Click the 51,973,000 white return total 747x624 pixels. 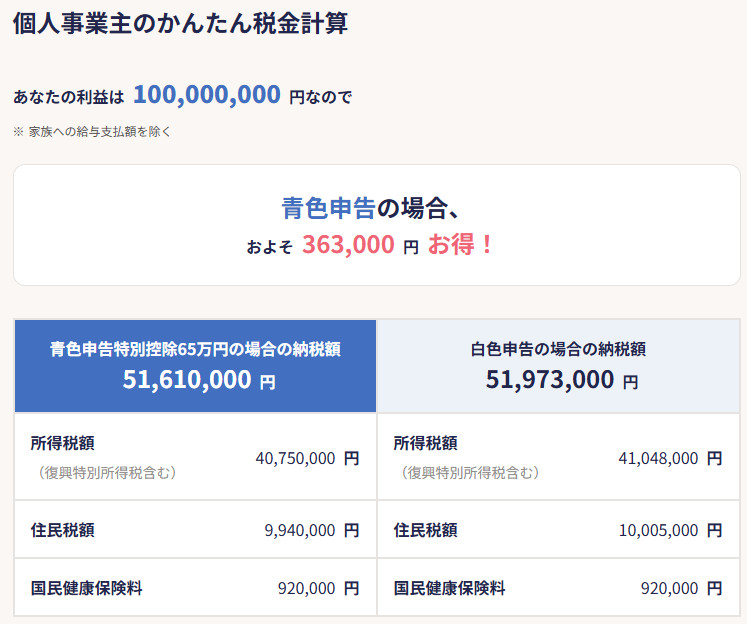click(550, 380)
